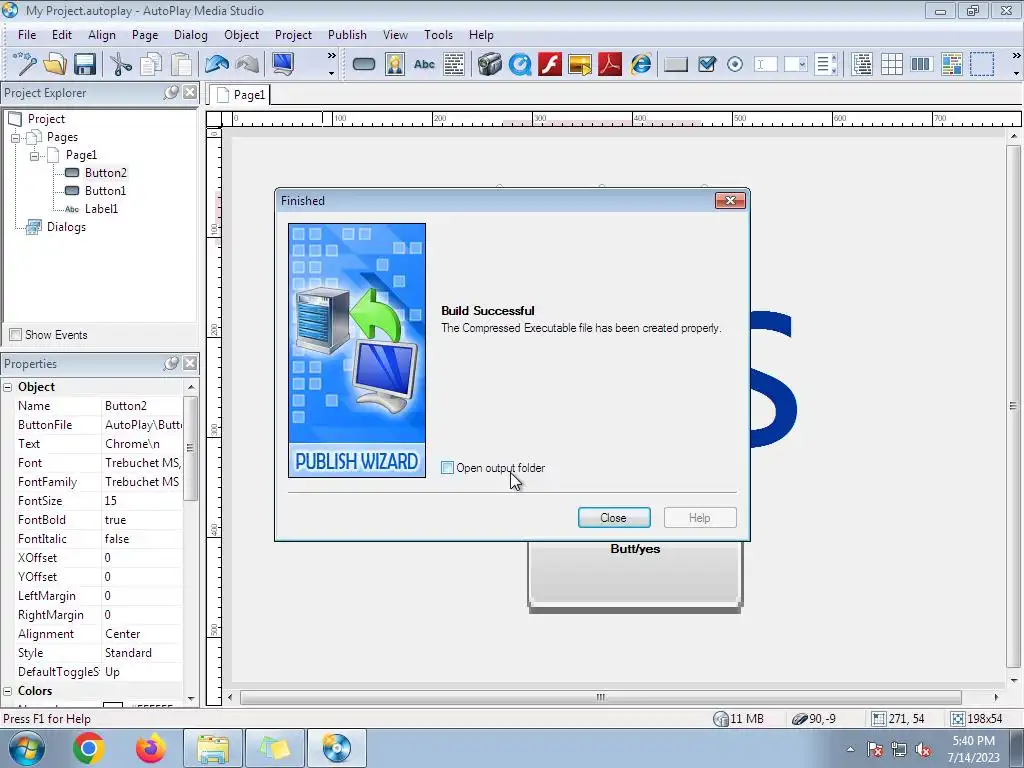Collapse the Pages tree node

(x=16, y=138)
